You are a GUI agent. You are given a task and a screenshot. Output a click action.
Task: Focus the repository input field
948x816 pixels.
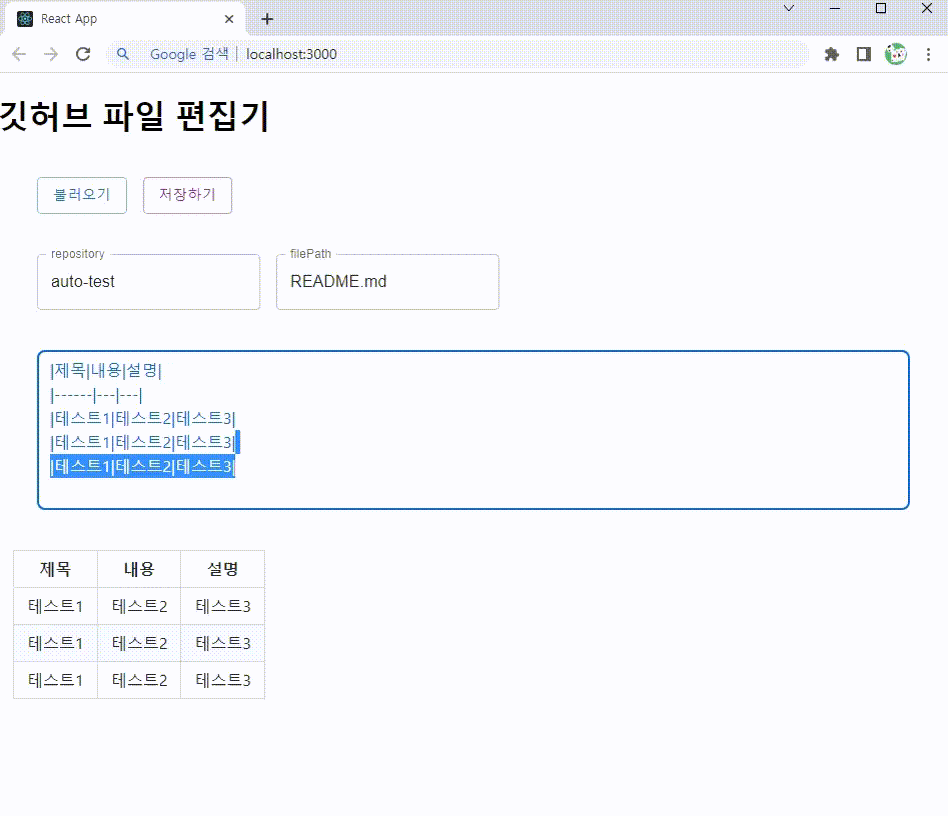coord(149,282)
